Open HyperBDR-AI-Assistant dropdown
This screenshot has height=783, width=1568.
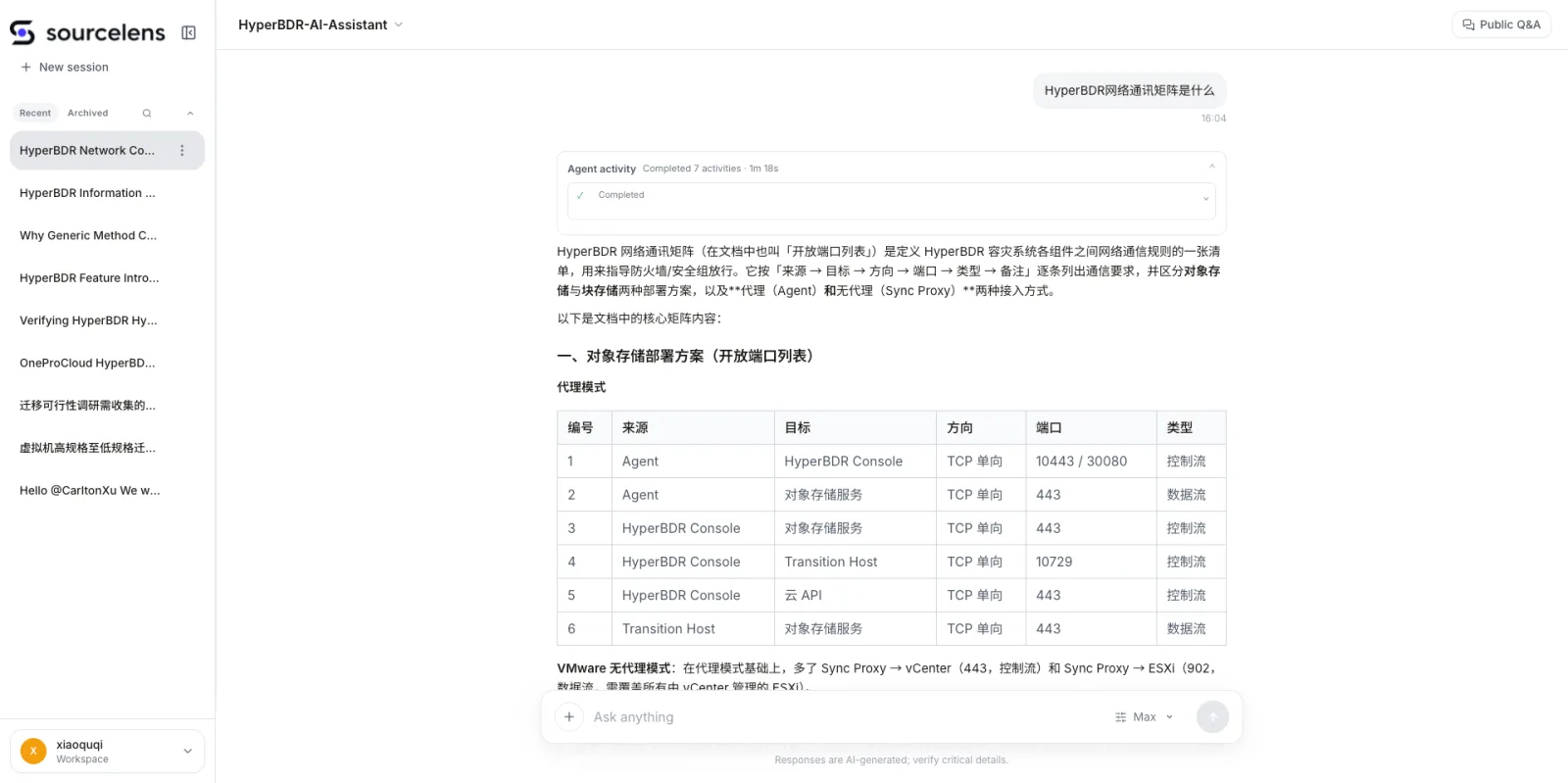pos(320,24)
